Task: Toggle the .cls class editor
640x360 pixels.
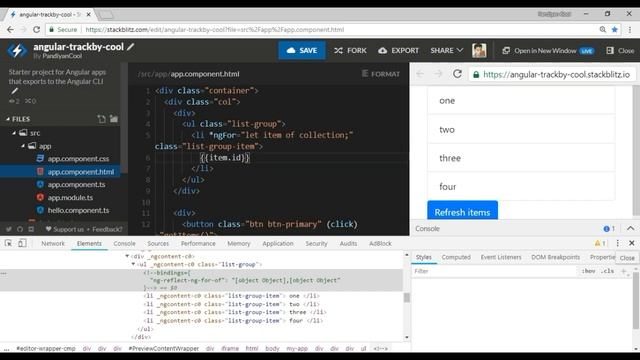Action: [607, 271]
